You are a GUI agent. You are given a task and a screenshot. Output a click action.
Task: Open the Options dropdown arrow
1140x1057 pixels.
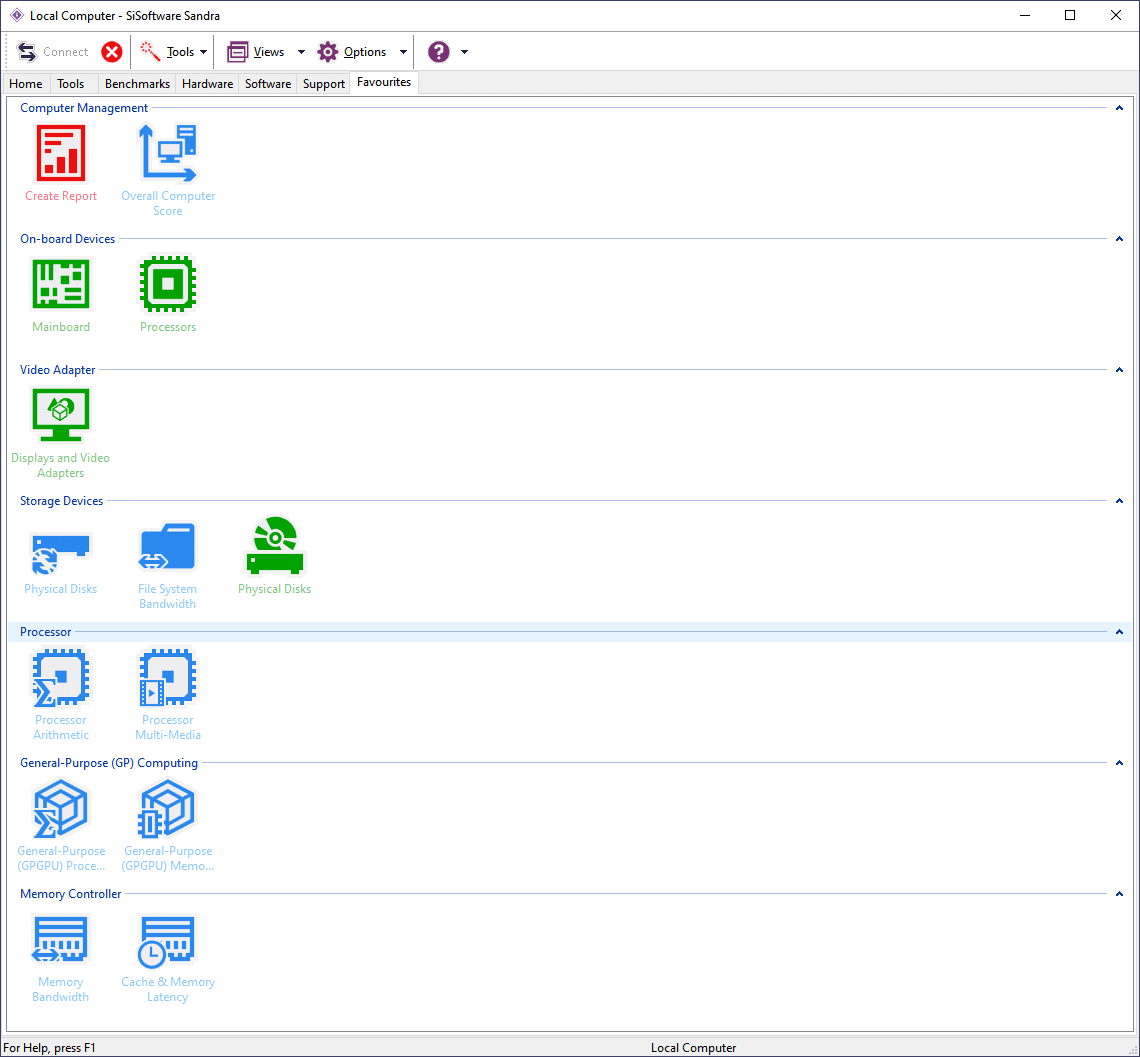404,52
